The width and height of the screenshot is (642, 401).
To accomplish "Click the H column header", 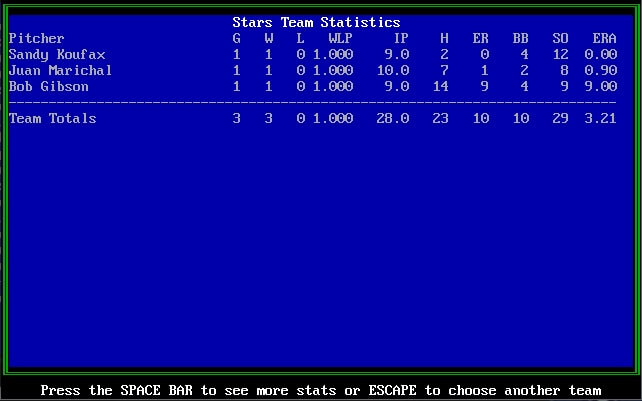I will click(x=444, y=39).
